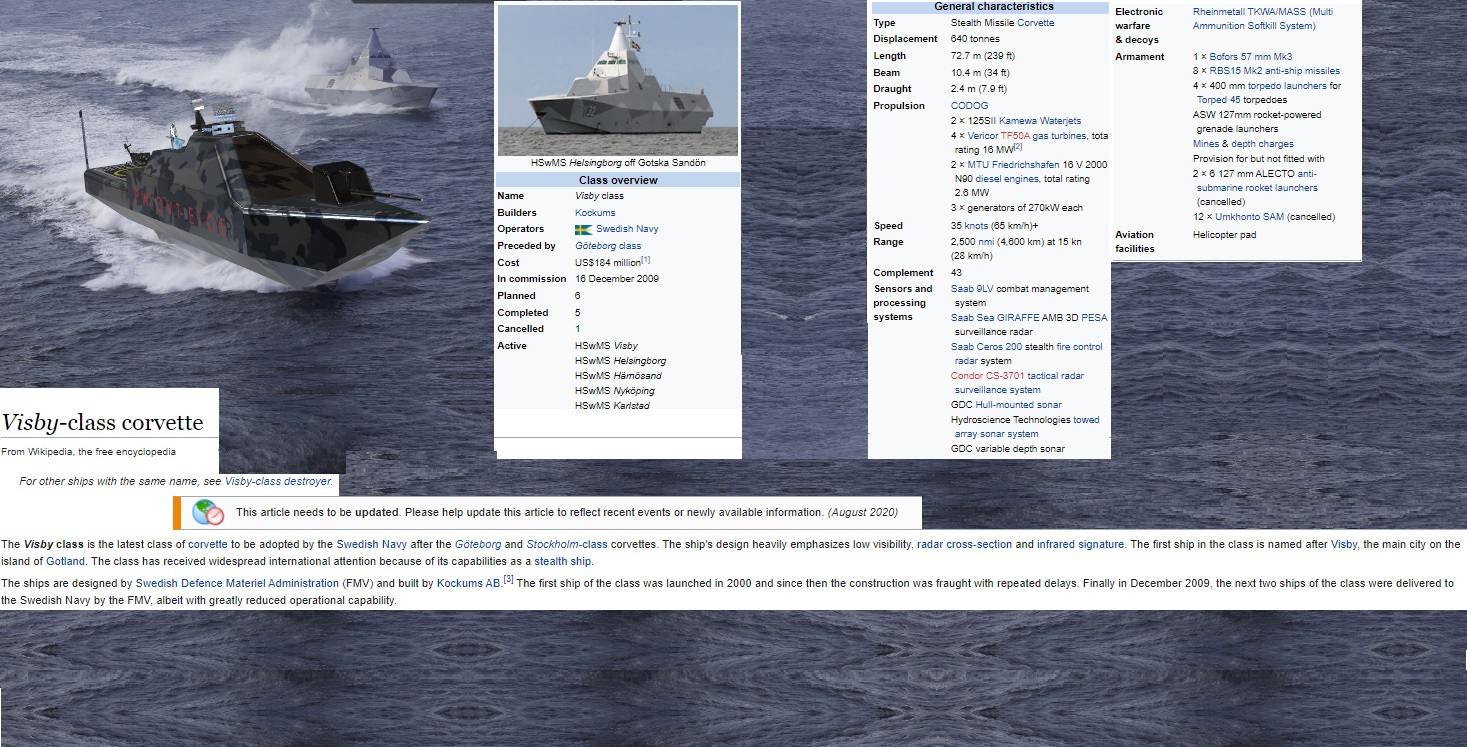Viewport: 1467px width, 747px height.
Task: Click the Class overview header
Action: point(618,180)
